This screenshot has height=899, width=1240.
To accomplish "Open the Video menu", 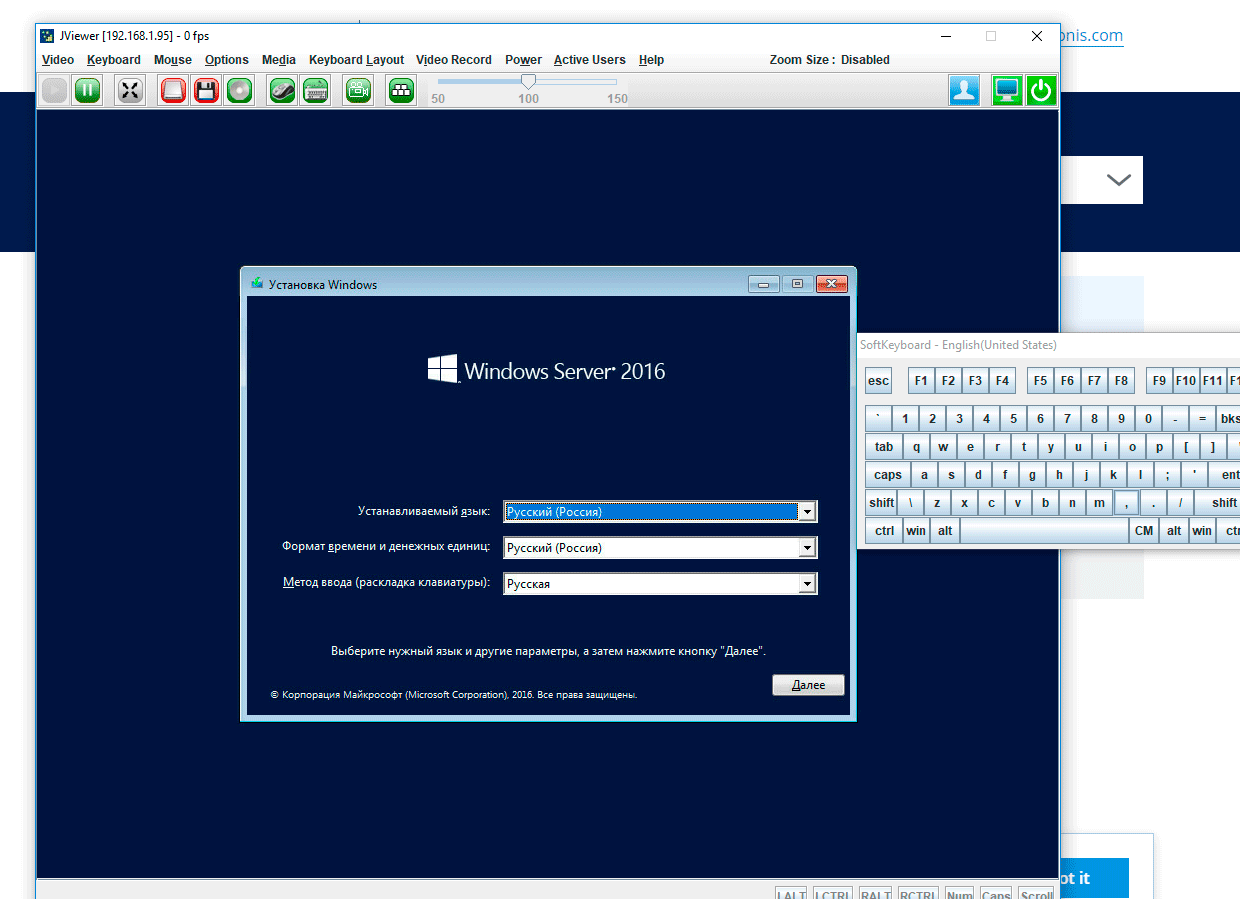I will pos(58,60).
